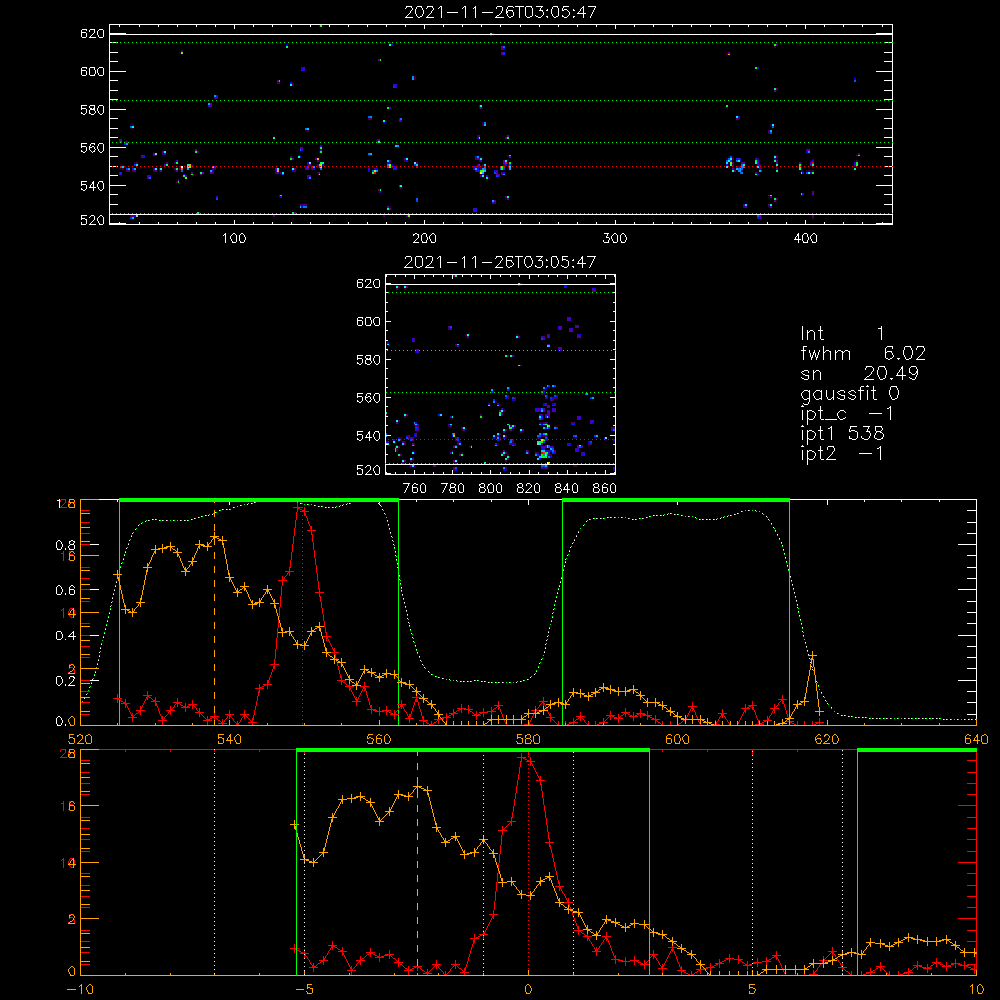
Task: Click the -5 x-axis label on bottom plot
Action: pos(304,989)
